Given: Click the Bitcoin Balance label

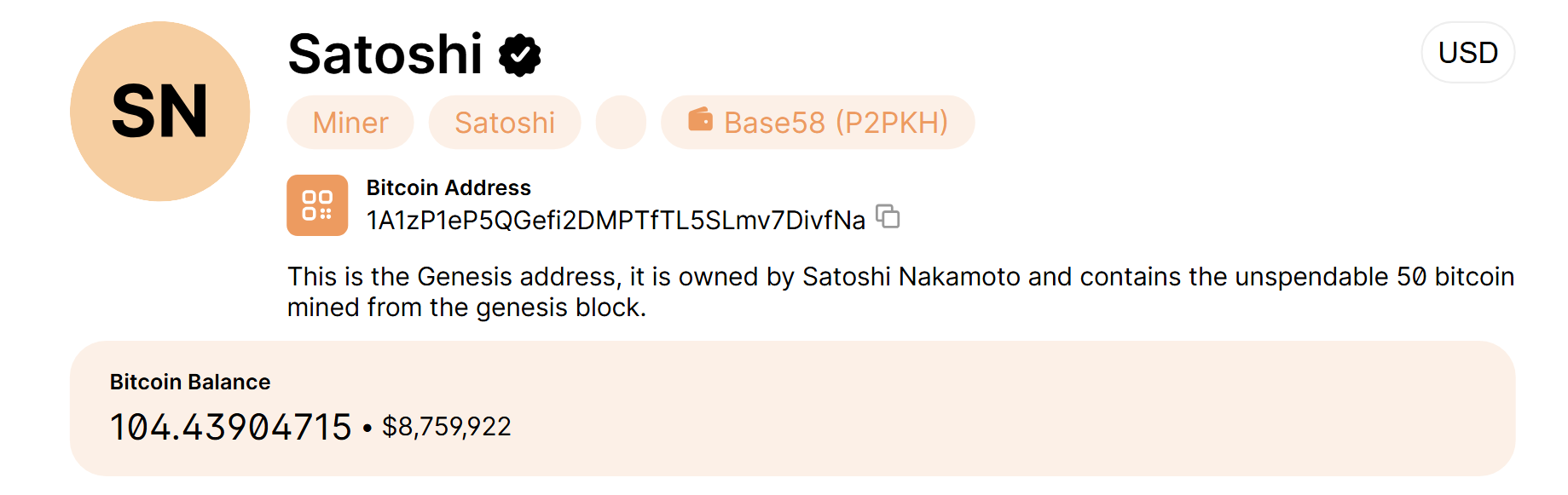Looking at the screenshot, I should [190, 382].
